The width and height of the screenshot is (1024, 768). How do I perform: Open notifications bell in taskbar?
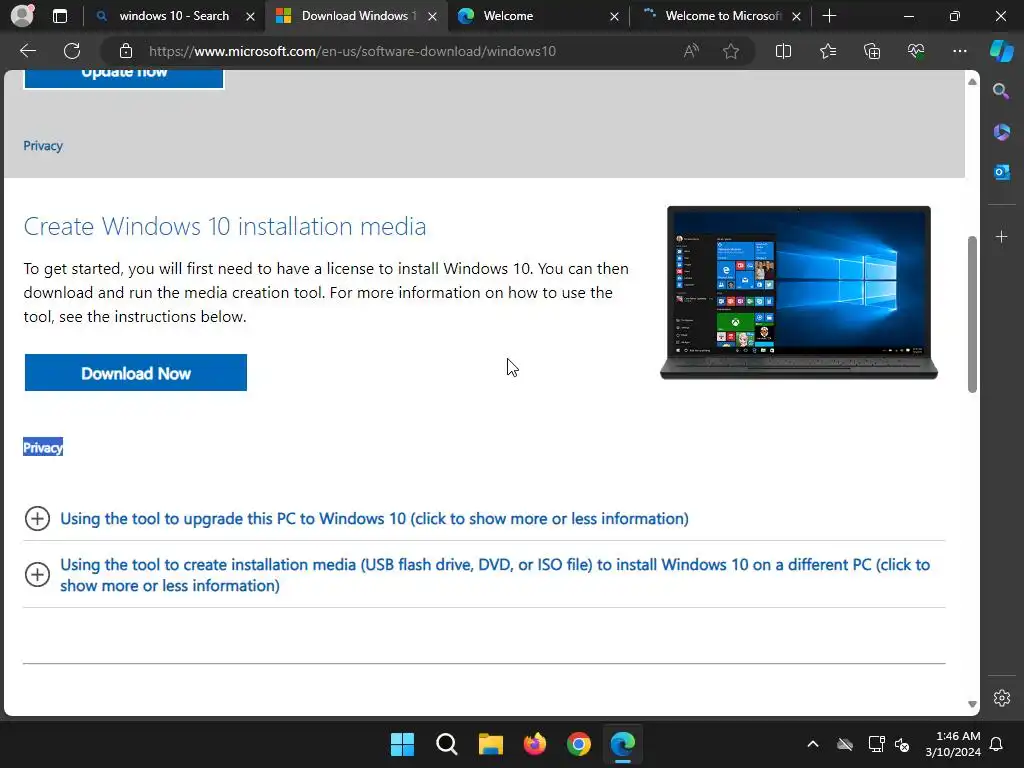(x=997, y=744)
